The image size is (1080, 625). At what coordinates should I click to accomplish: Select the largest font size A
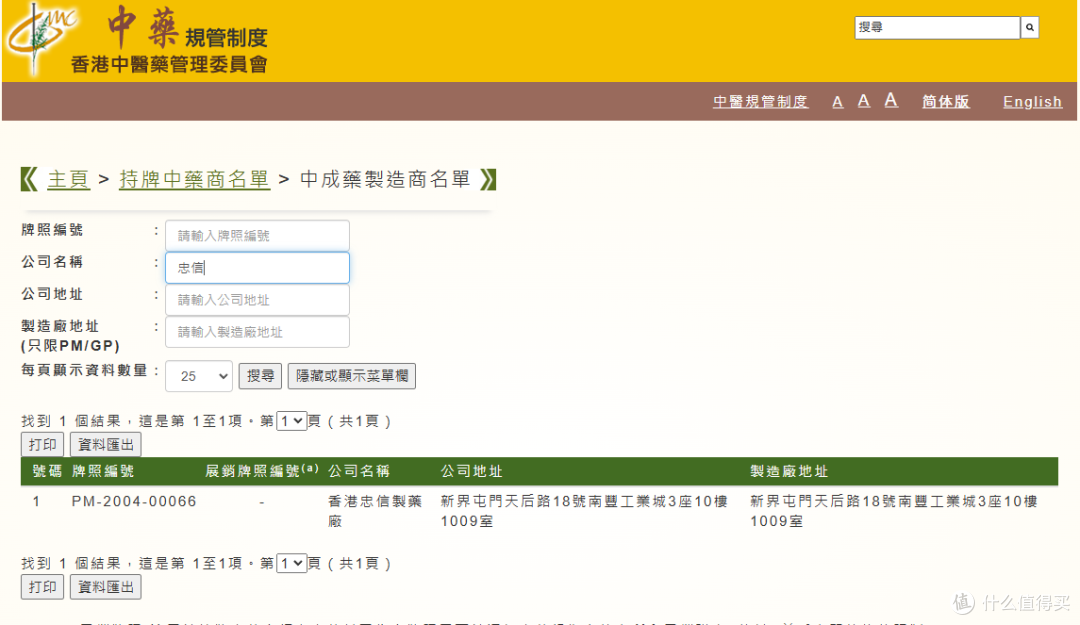[x=891, y=101]
